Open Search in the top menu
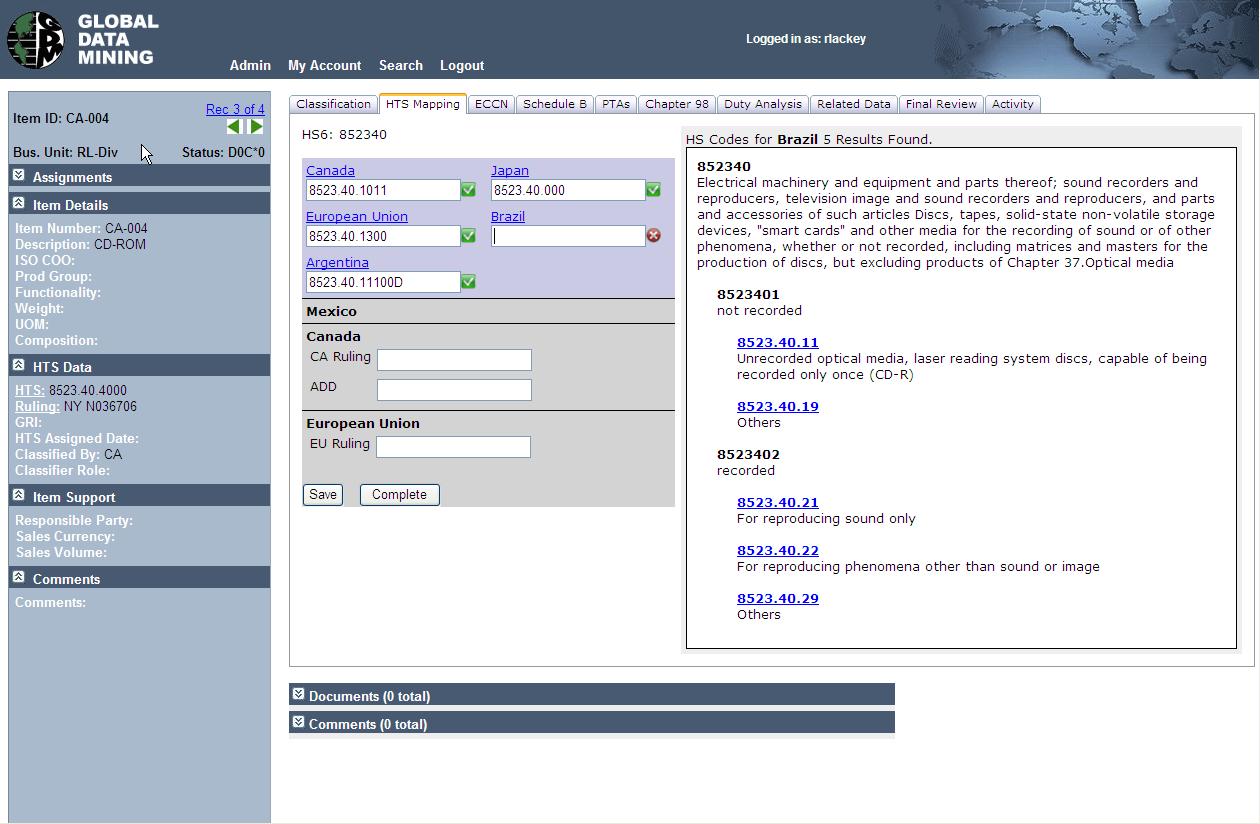The width and height of the screenshot is (1260, 824). (x=400, y=66)
